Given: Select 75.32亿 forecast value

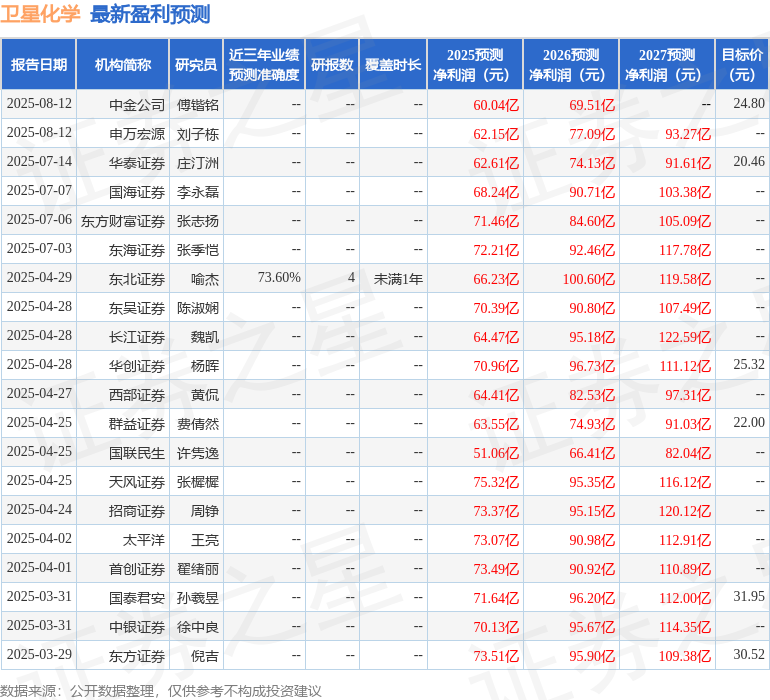Looking at the screenshot, I should coord(496,481).
